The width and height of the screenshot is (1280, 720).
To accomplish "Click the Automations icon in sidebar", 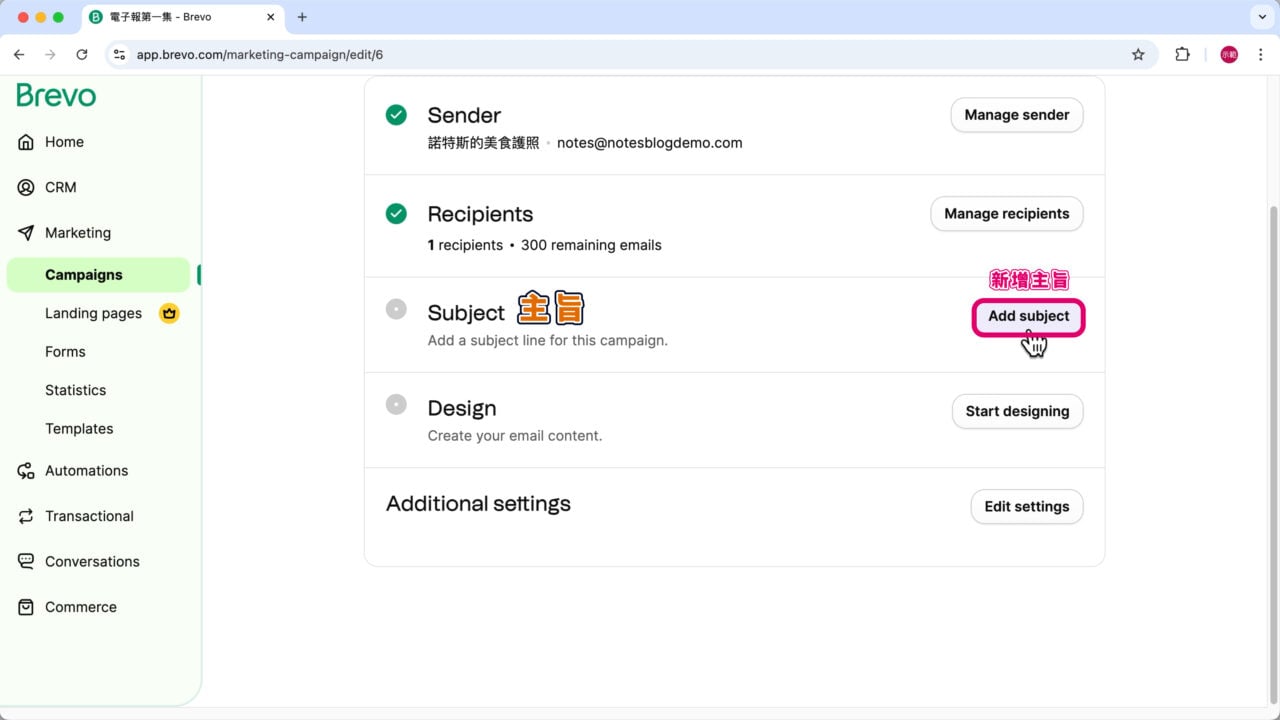I will [x=26, y=471].
